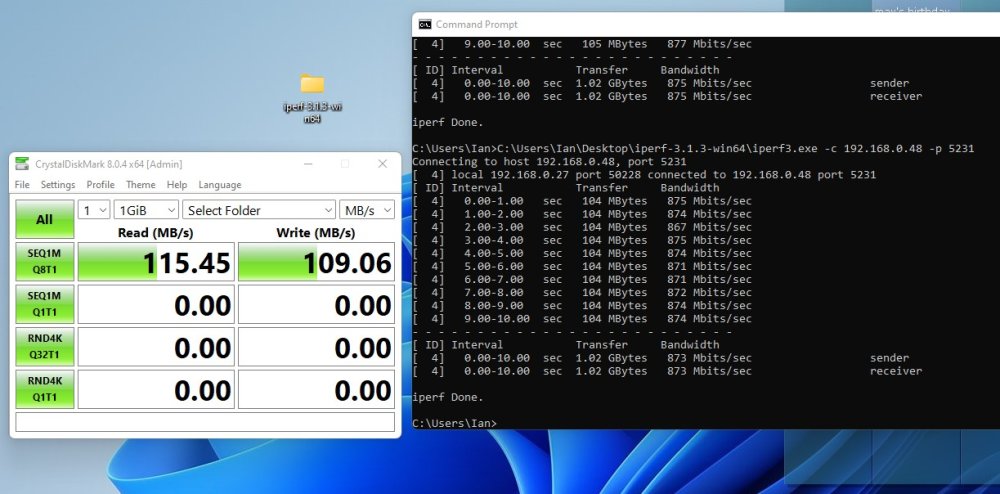Start the RND4K Q32T1 test

pyautogui.click(x=45, y=346)
